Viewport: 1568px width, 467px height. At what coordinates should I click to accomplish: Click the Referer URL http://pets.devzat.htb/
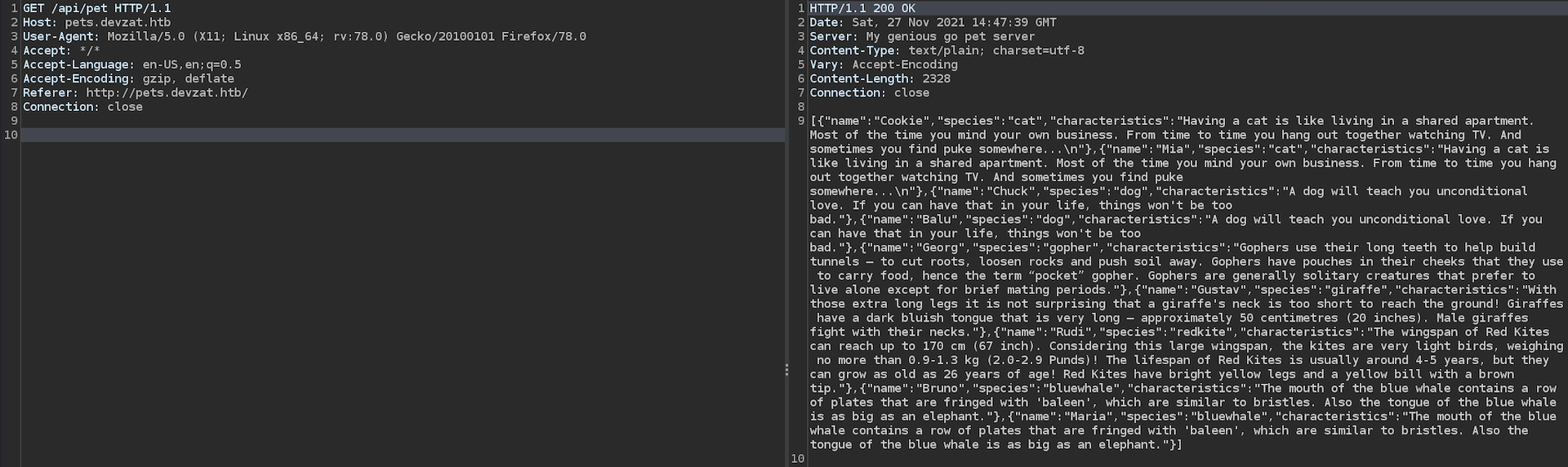pos(167,93)
